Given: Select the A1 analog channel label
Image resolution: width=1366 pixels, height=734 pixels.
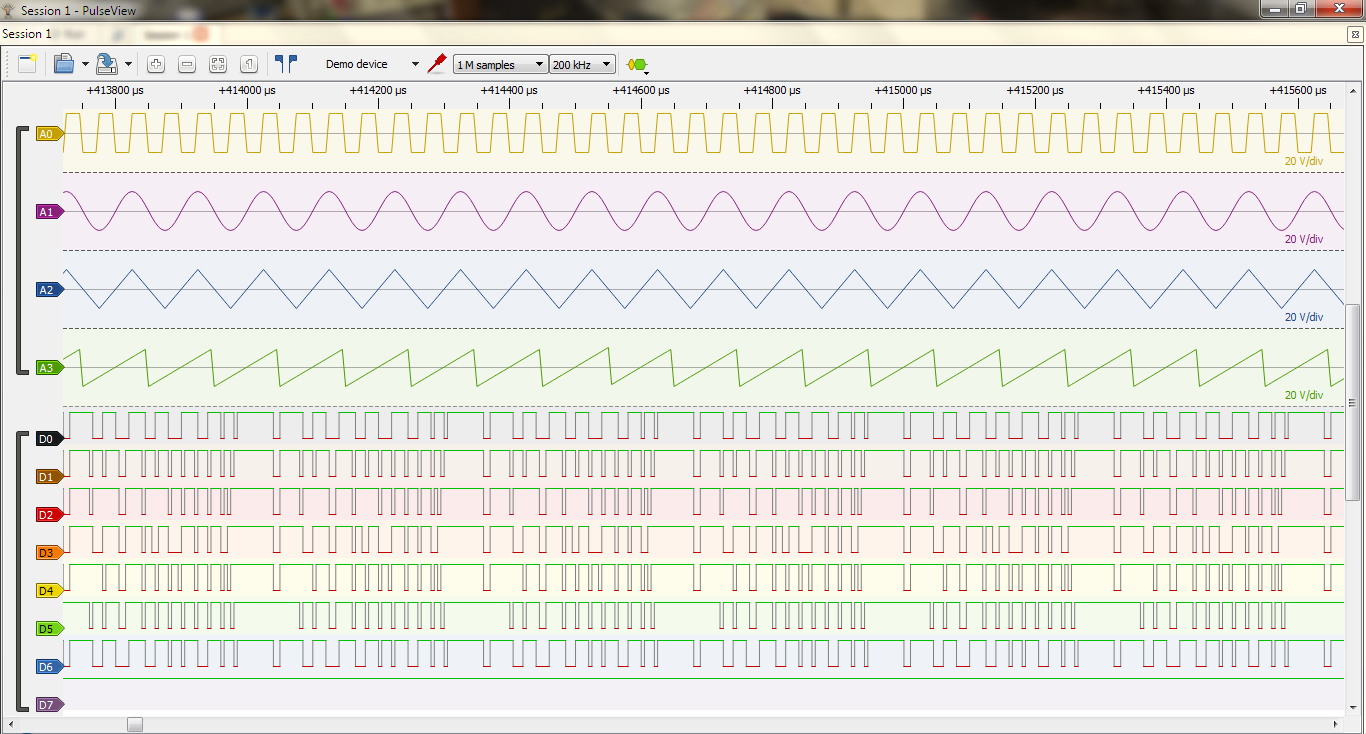Looking at the screenshot, I should [x=49, y=211].
